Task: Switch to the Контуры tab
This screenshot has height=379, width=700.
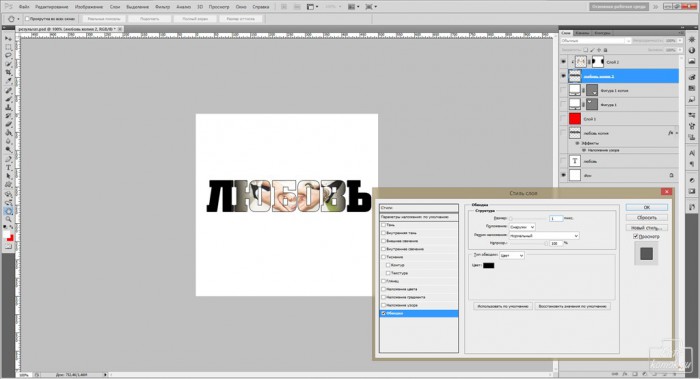Action: pyautogui.click(x=602, y=33)
